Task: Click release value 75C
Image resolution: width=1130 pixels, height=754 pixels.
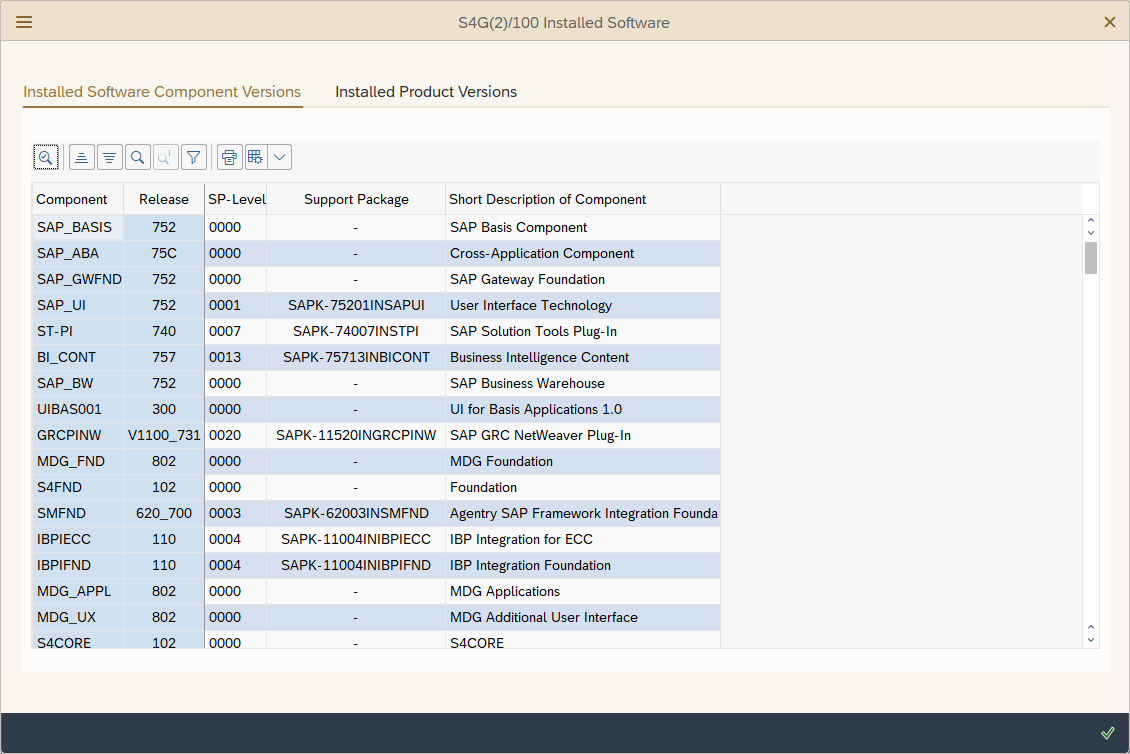Action: click(x=164, y=253)
